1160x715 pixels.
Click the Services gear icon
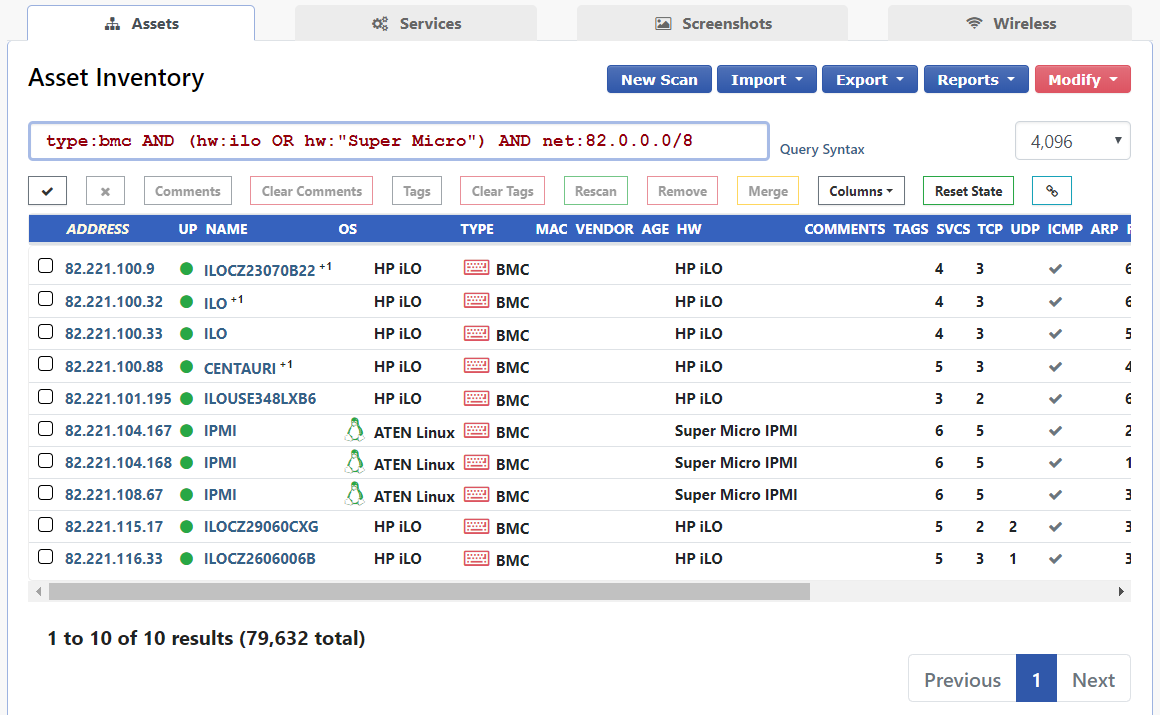[x=379, y=23]
